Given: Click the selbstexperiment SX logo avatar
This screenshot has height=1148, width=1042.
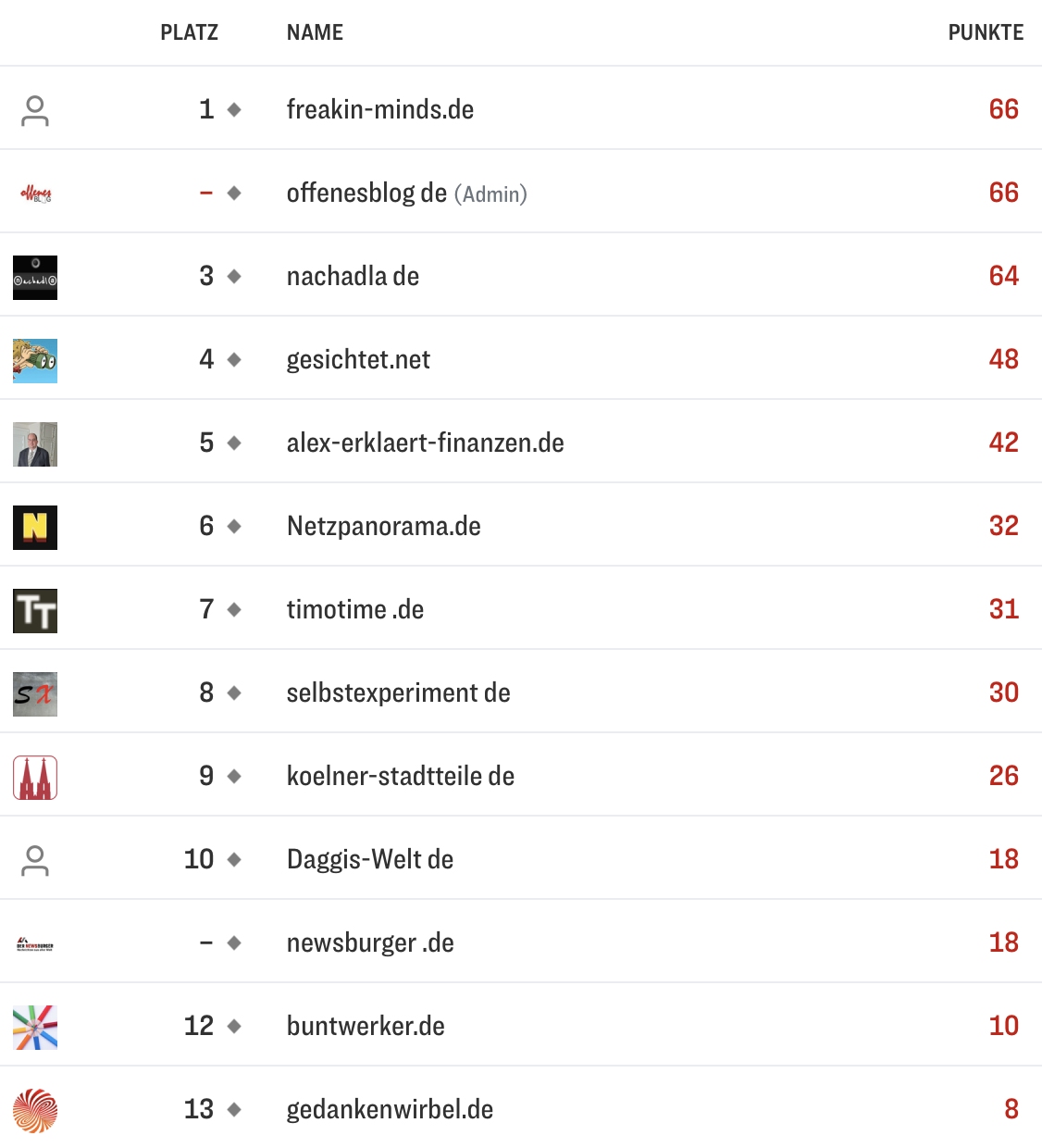Looking at the screenshot, I should coord(35,694).
